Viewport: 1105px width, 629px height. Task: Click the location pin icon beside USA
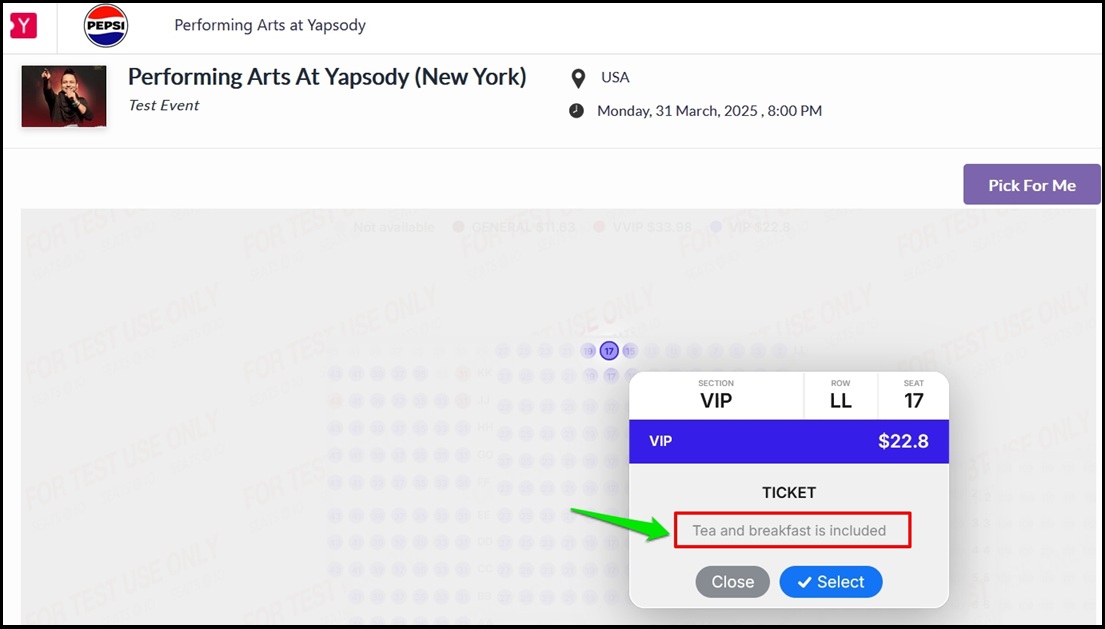[578, 78]
